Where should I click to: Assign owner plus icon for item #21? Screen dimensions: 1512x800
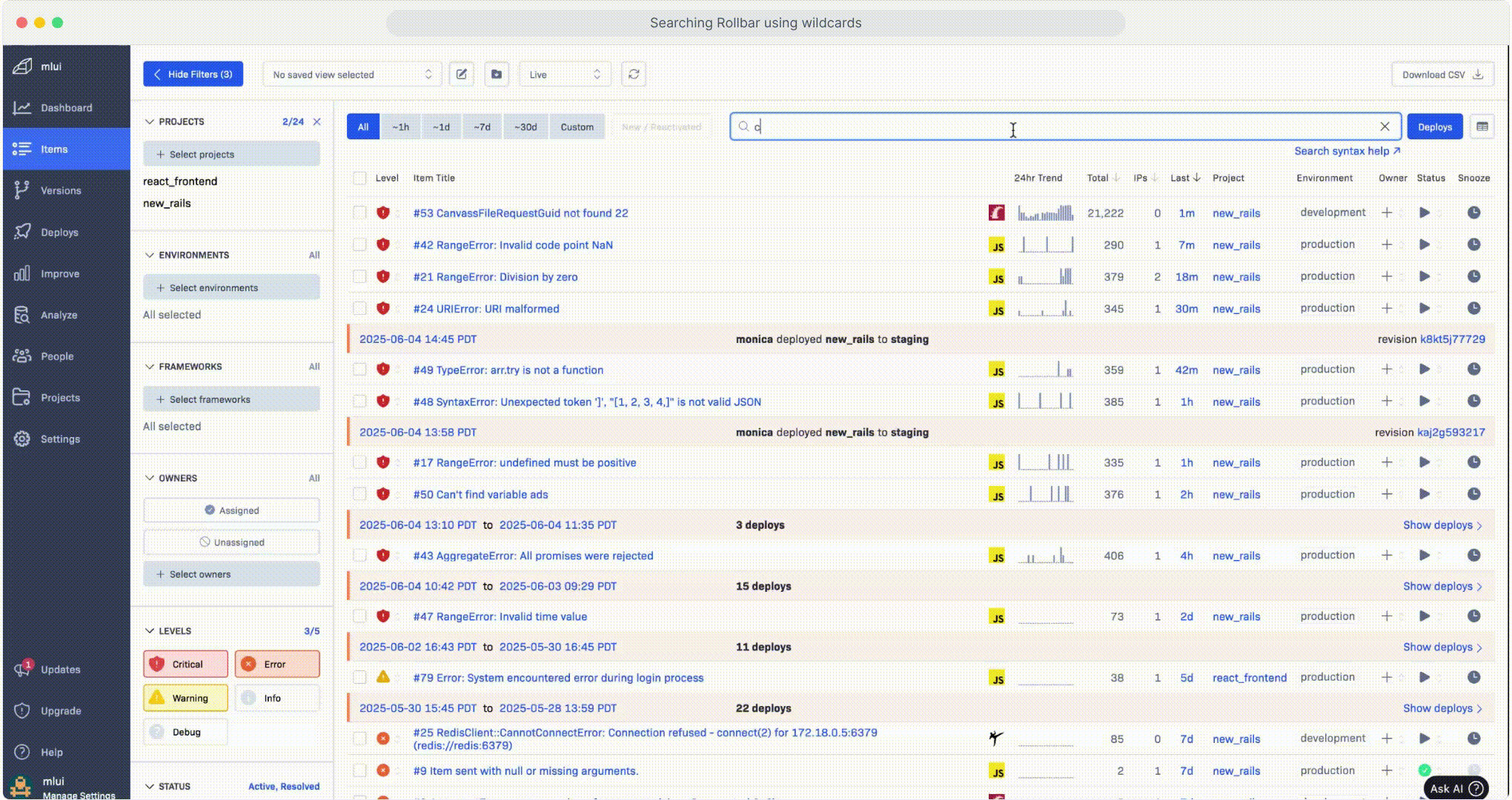pyautogui.click(x=1387, y=276)
